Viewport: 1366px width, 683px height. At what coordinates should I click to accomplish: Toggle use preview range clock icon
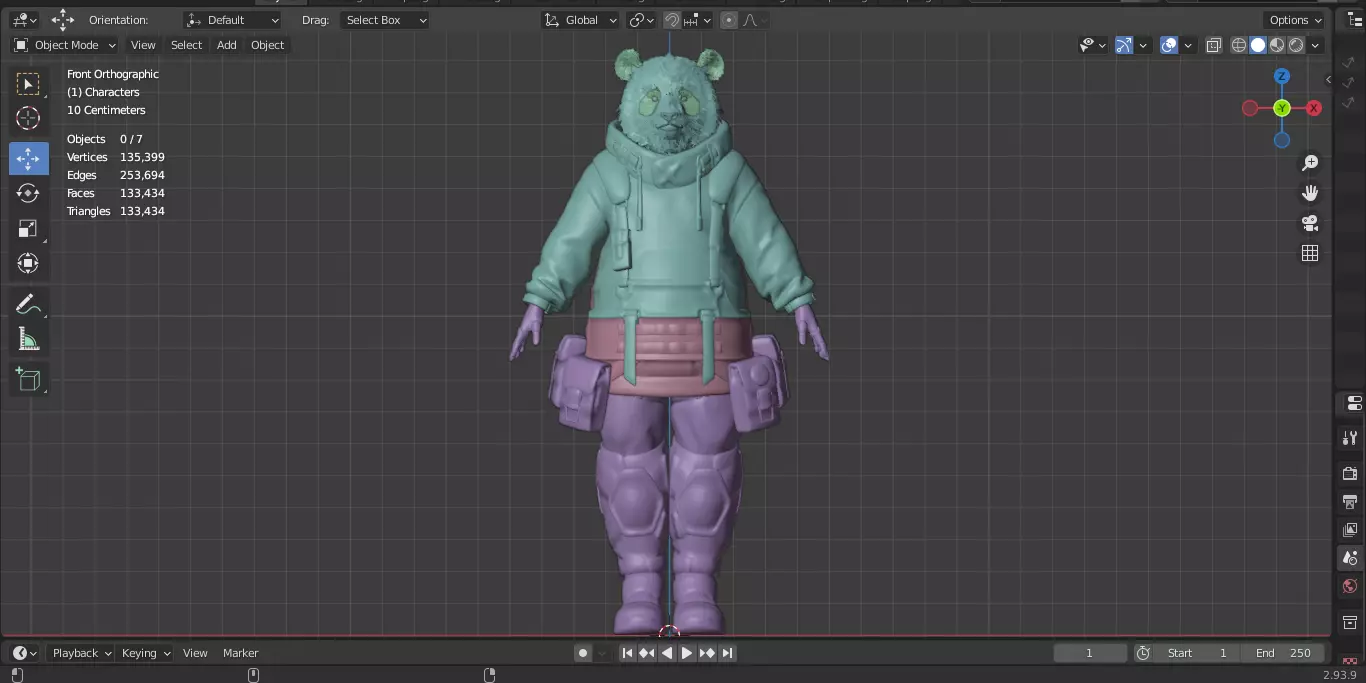click(1144, 653)
